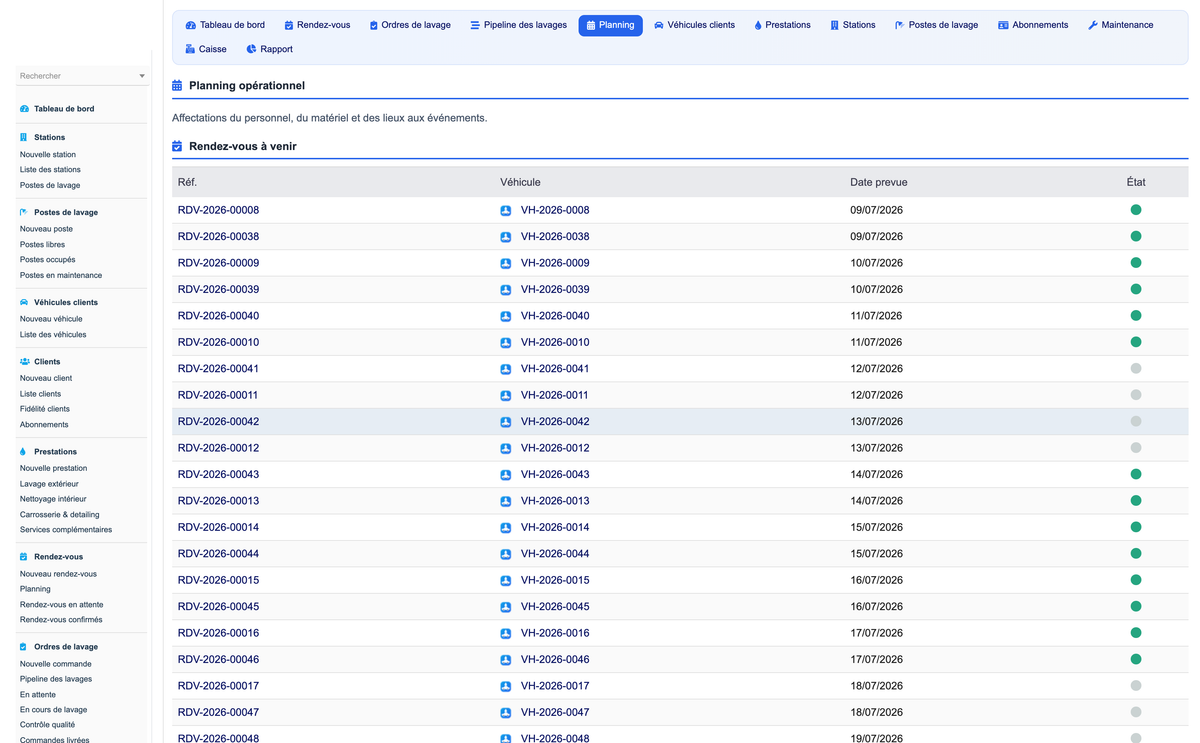The width and height of the screenshot is (1200, 743).
Task: Click the Stations building icon in sidebar
Action: tap(24, 137)
